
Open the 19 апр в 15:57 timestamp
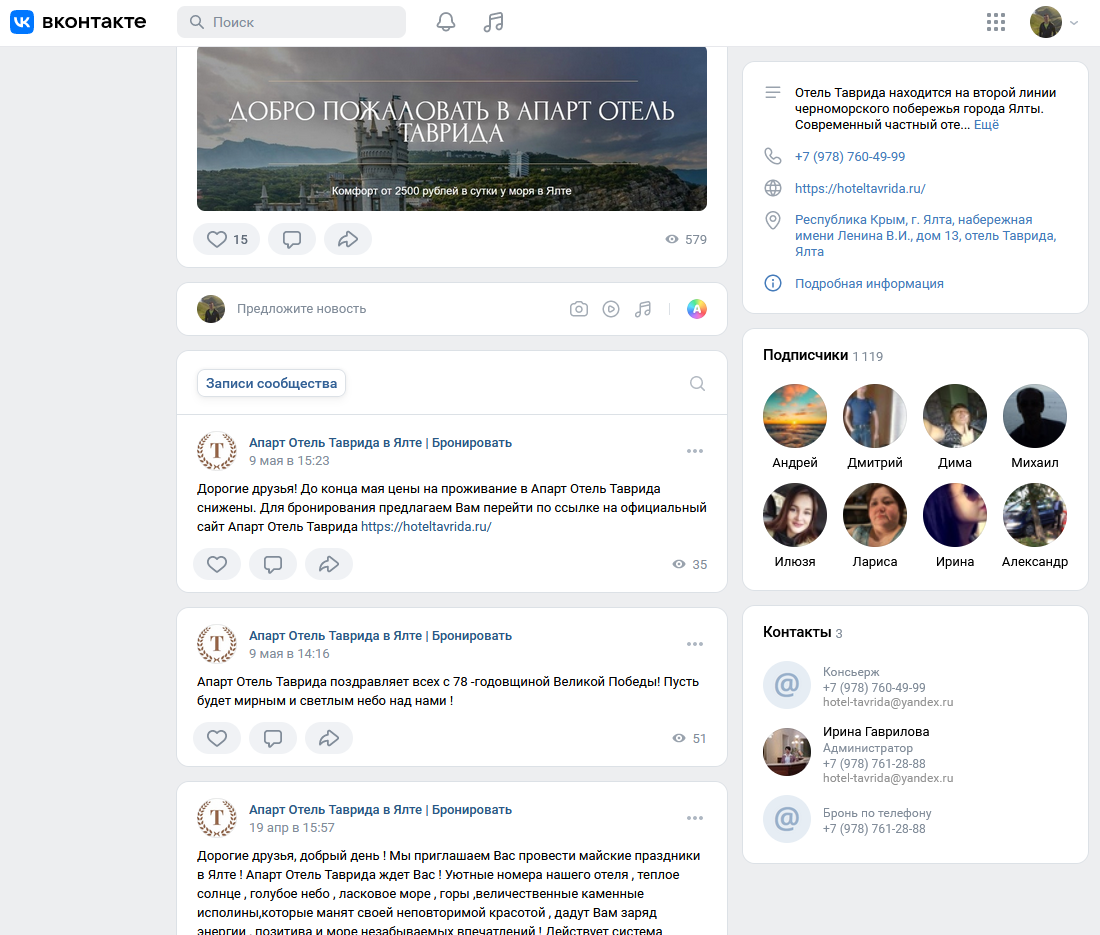point(292,828)
